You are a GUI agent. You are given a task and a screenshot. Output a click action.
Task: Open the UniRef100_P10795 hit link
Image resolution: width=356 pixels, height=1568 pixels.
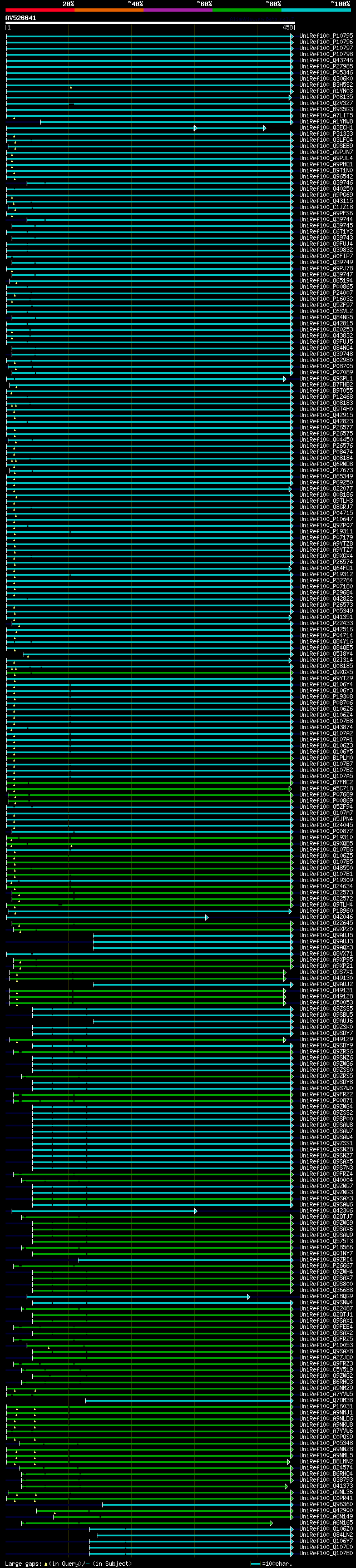click(x=325, y=36)
